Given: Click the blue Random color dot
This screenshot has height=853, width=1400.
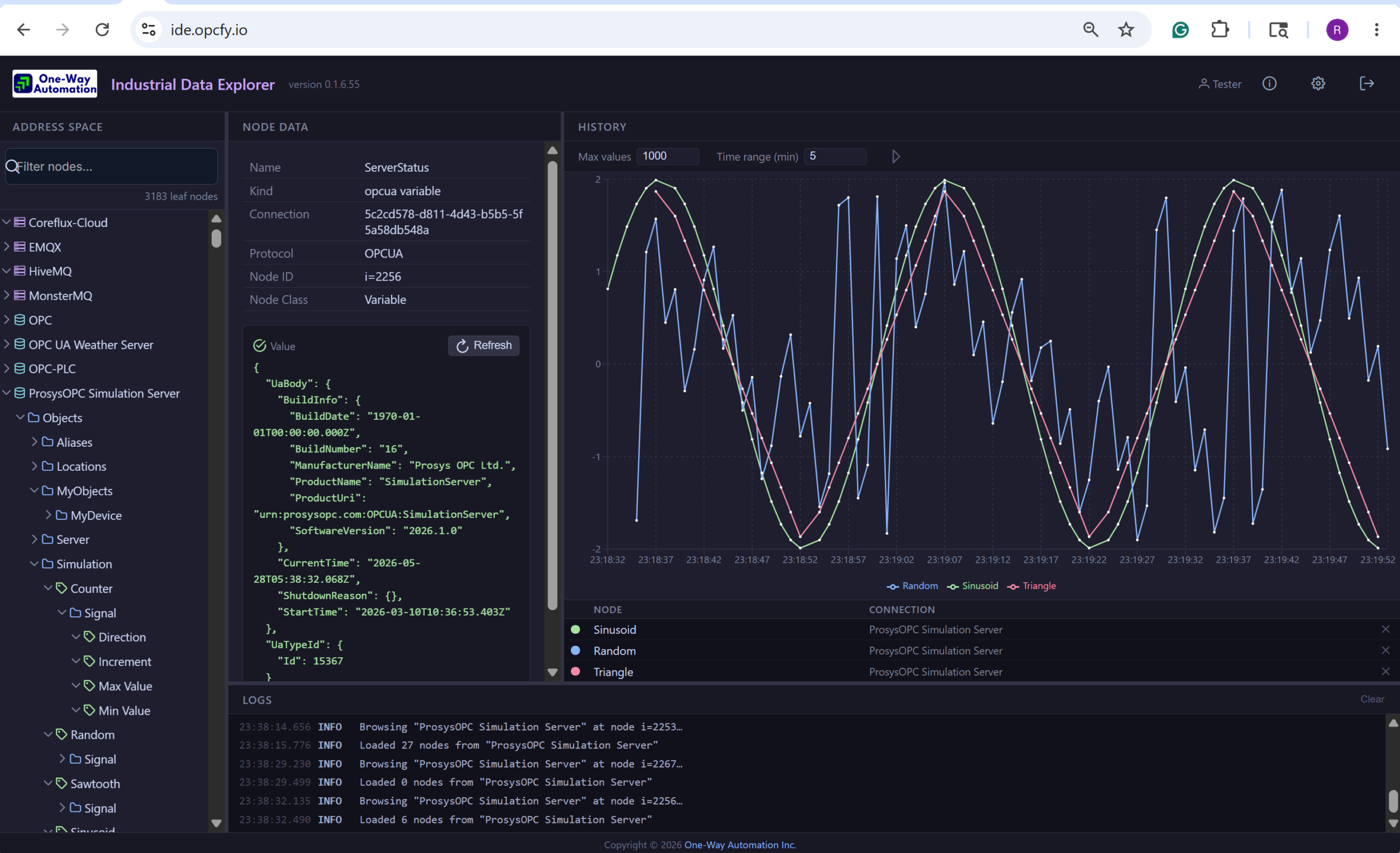Looking at the screenshot, I should coord(575,650).
